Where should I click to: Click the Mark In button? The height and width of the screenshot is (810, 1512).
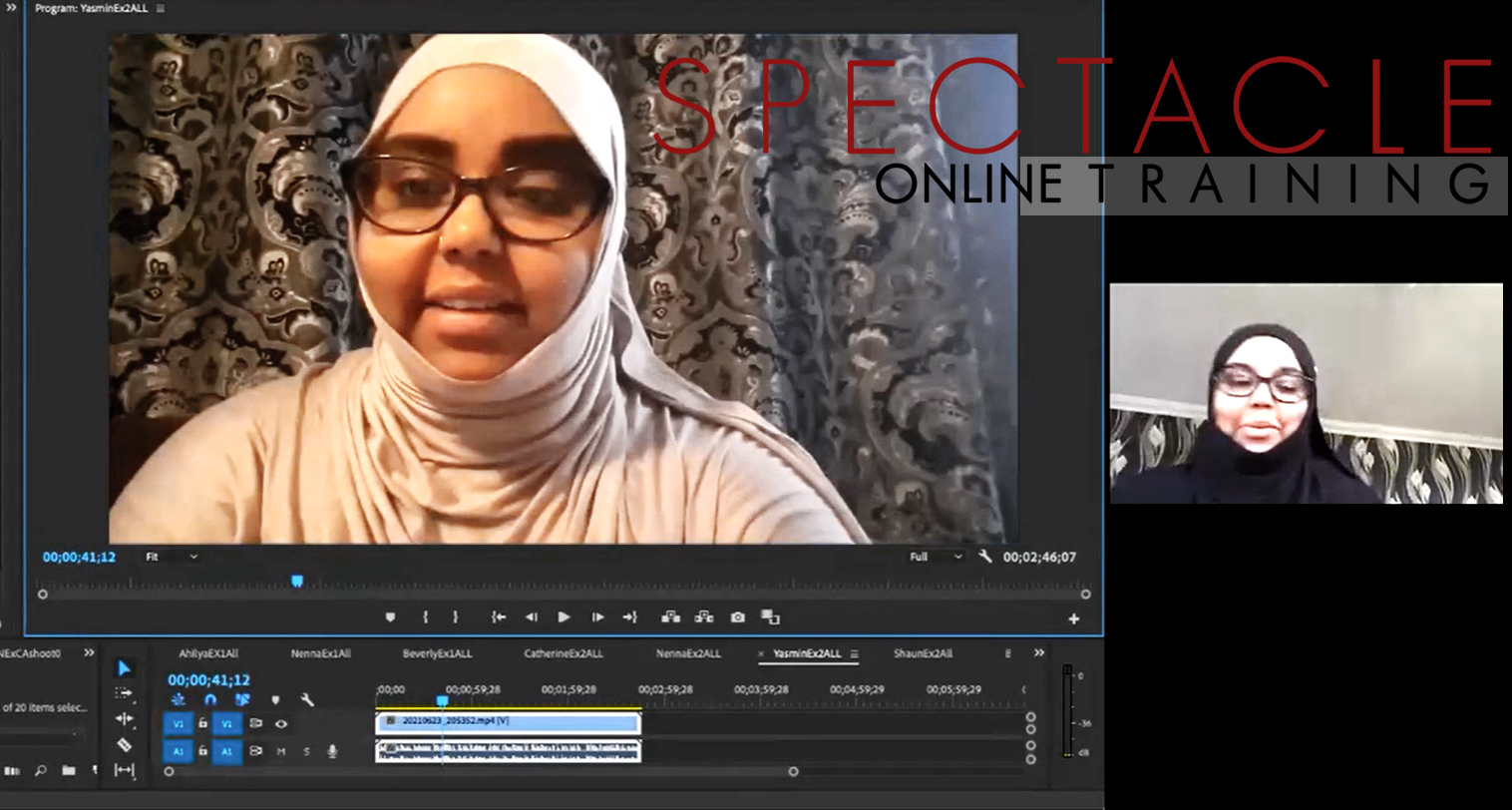[425, 617]
